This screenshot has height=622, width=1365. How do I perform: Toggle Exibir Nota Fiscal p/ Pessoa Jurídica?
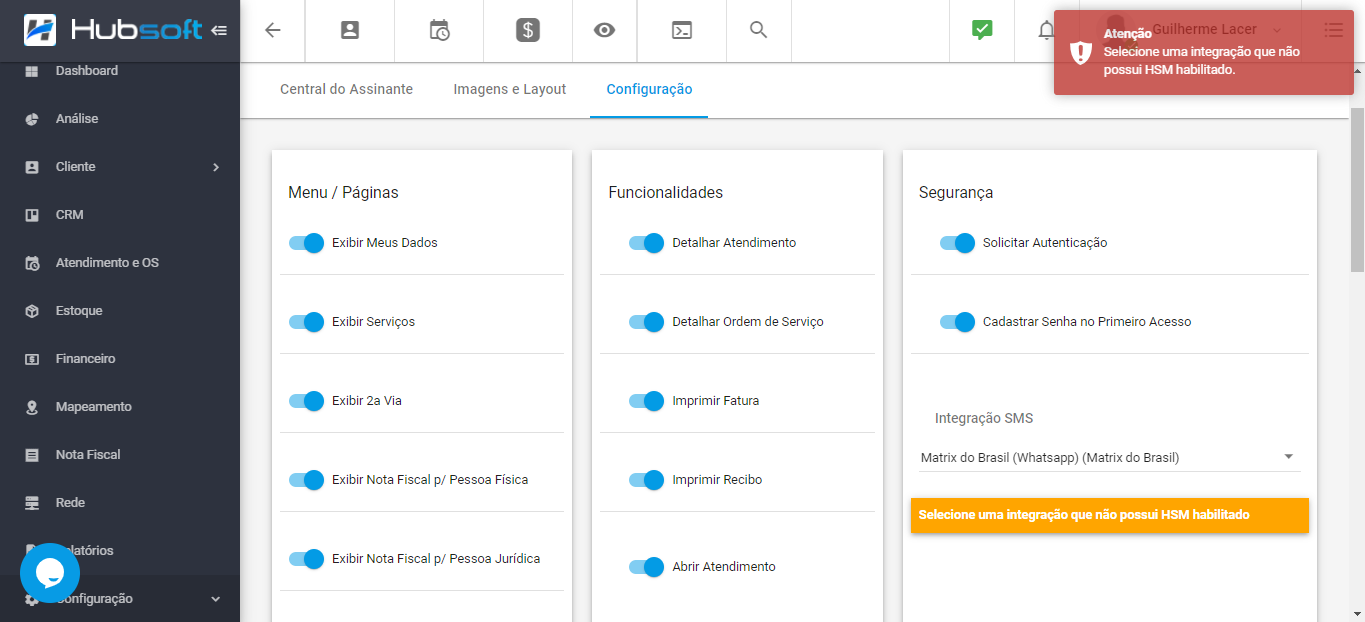[x=306, y=559]
